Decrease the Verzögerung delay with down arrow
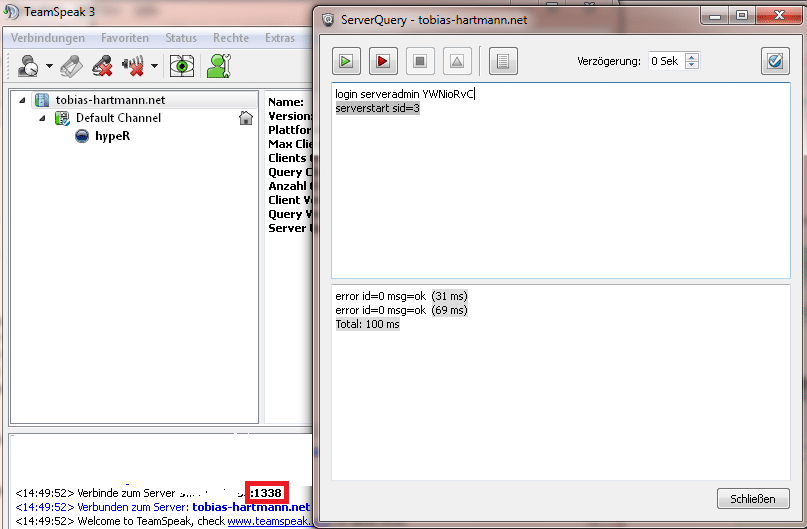This screenshot has width=807, height=529. [692, 65]
